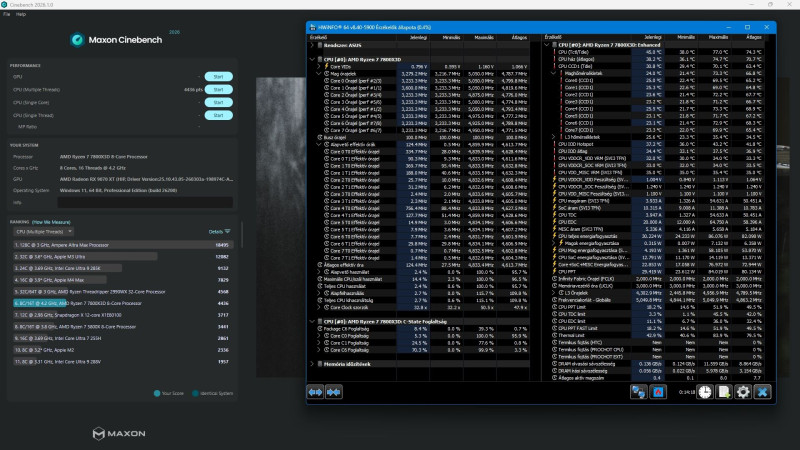The height and width of the screenshot is (450, 800).
Task: Collapse the CPU [#0] AMD Ryzen 7 7800X3D group
Action: (x=312, y=59)
